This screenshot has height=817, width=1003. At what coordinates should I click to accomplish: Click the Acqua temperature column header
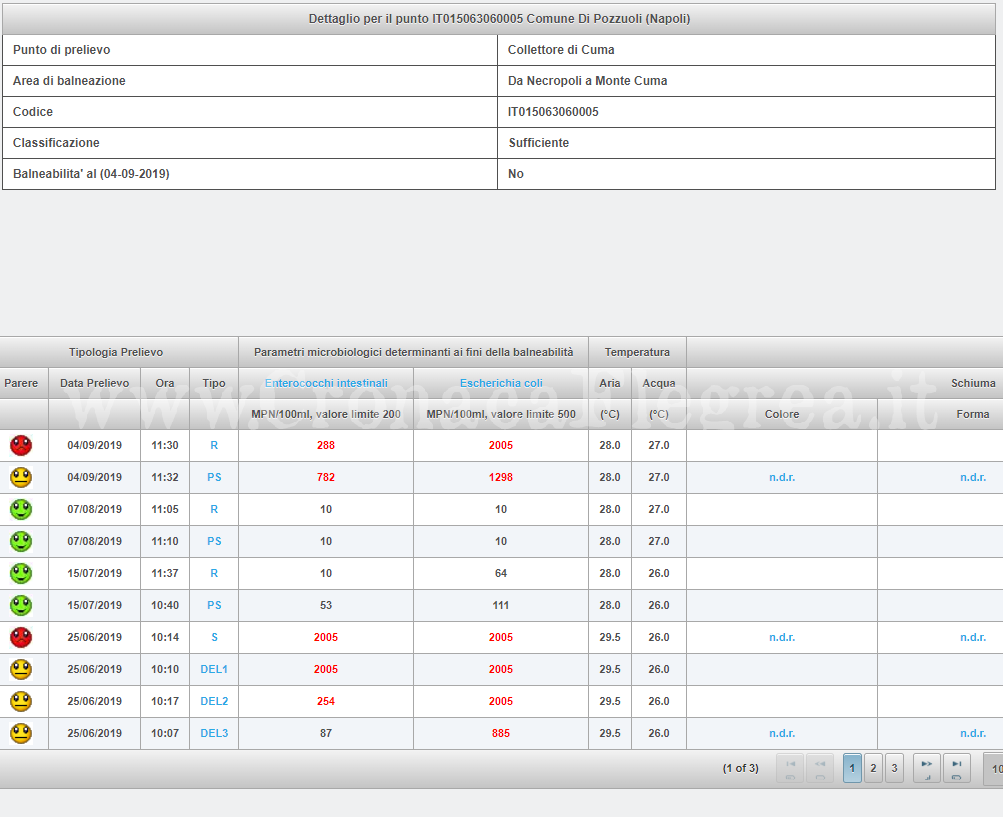[x=659, y=383]
